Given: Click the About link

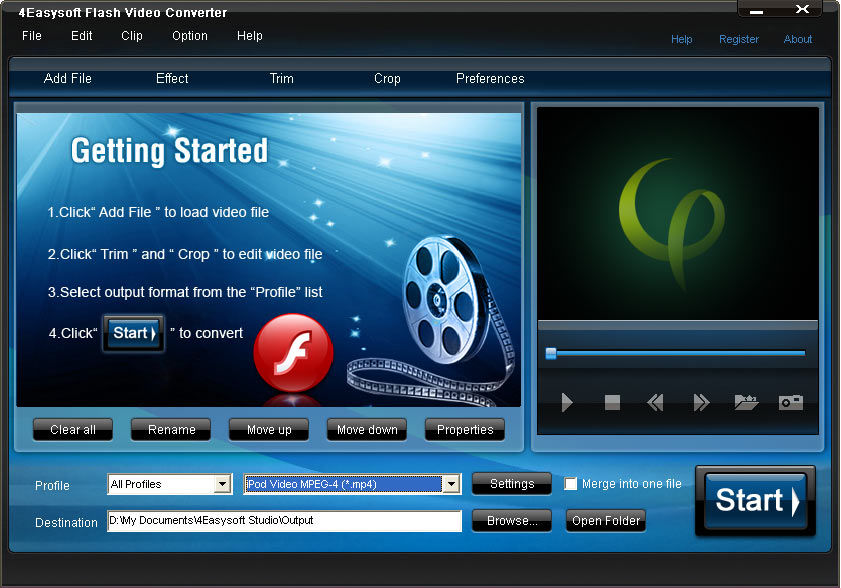Looking at the screenshot, I should coord(798,39).
